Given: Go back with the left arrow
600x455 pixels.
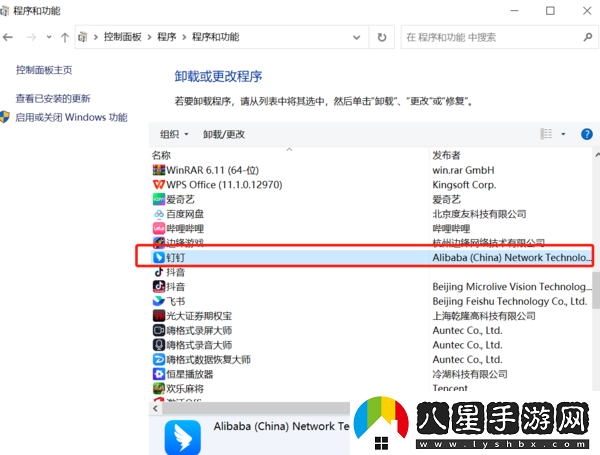Looking at the screenshot, I should (x=8, y=37).
